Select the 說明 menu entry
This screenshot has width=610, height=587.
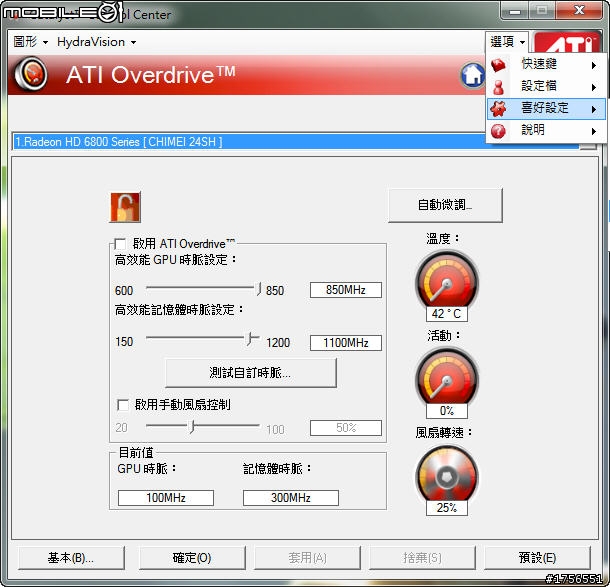[x=546, y=130]
